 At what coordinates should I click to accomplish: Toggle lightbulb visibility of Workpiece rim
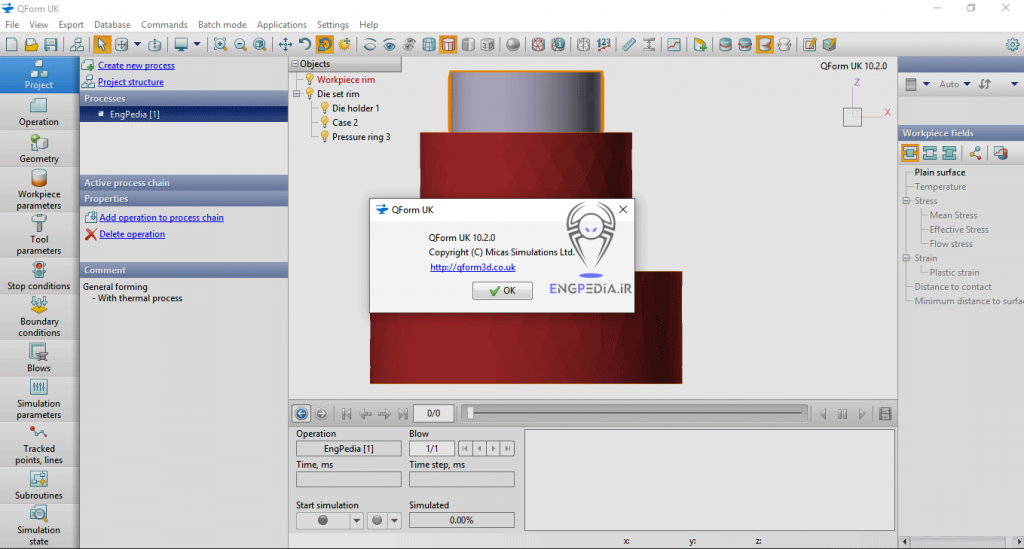[309, 79]
